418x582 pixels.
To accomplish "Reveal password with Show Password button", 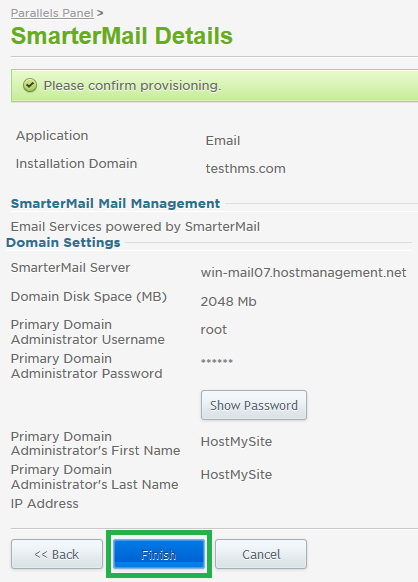I will tap(254, 405).
